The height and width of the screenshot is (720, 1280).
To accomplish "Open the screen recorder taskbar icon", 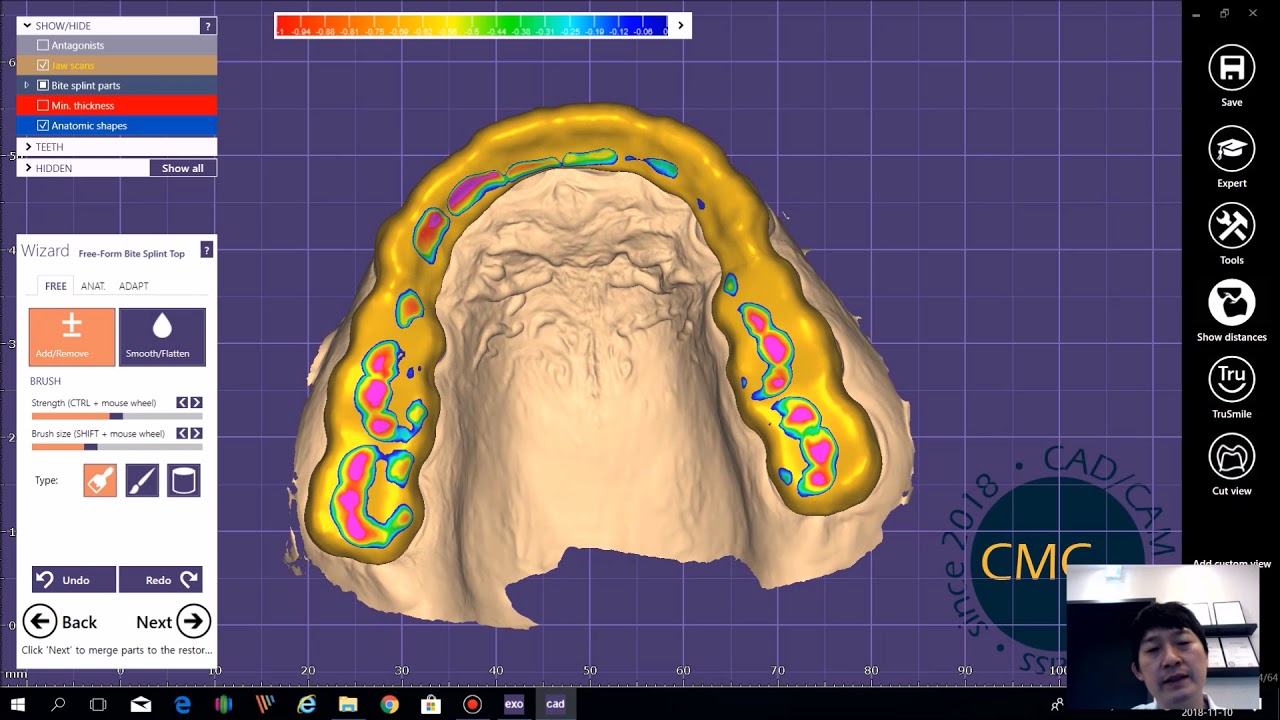I will coord(472,704).
